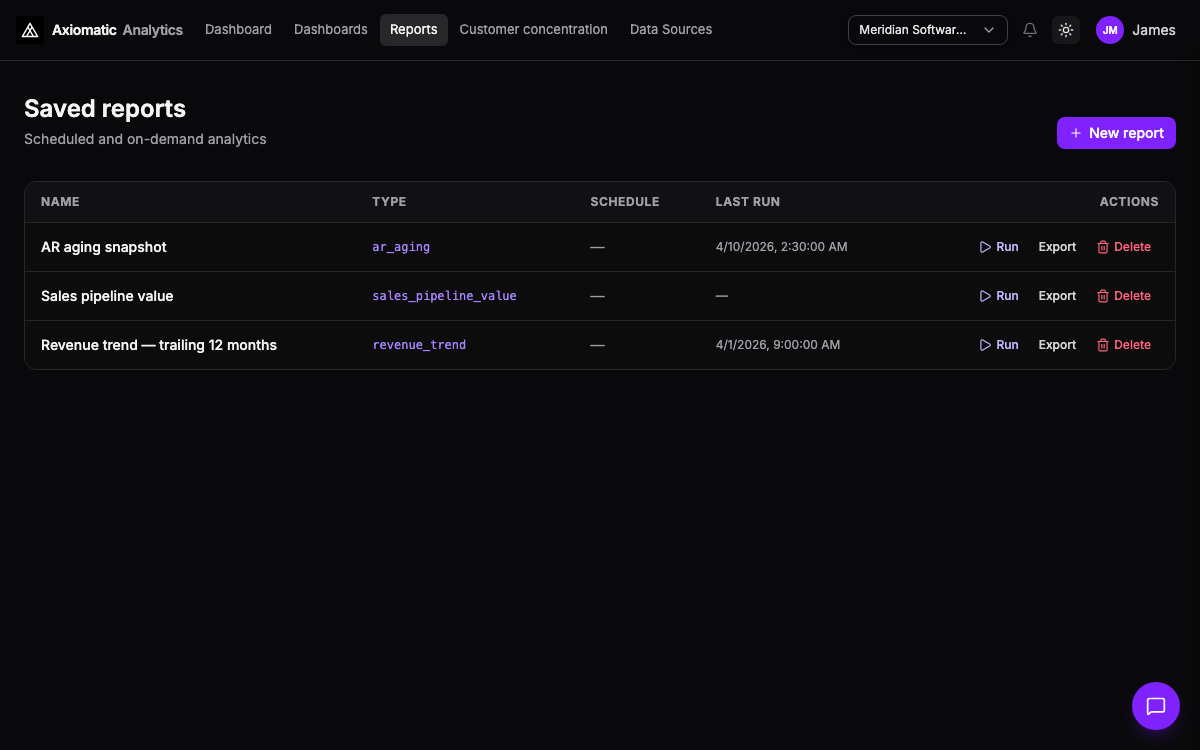Viewport: 1200px width, 750px height.
Task: Run the Revenue trend report
Action: point(999,345)
